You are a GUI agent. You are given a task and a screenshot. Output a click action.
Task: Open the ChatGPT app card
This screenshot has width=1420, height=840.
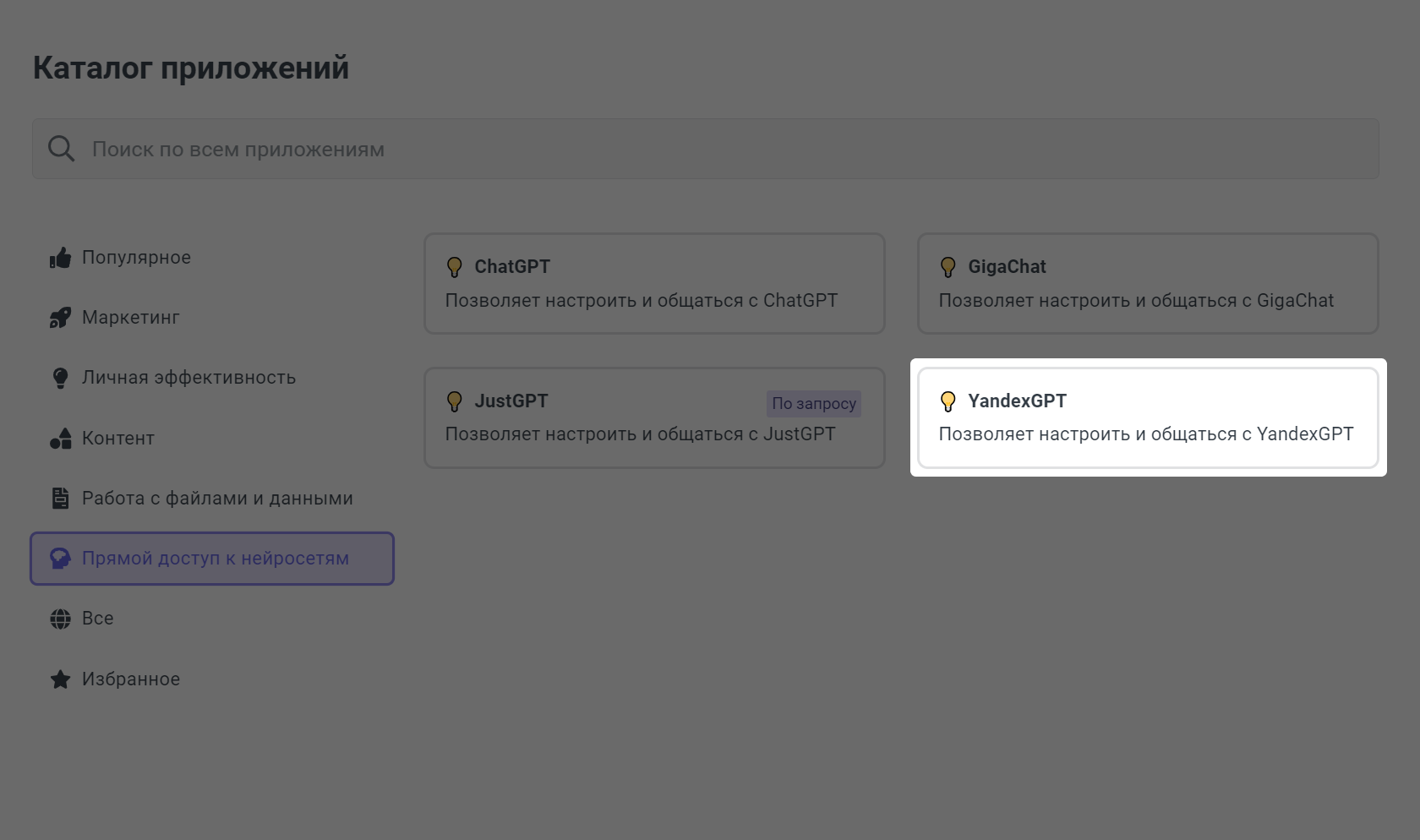(x=654, y=284)
